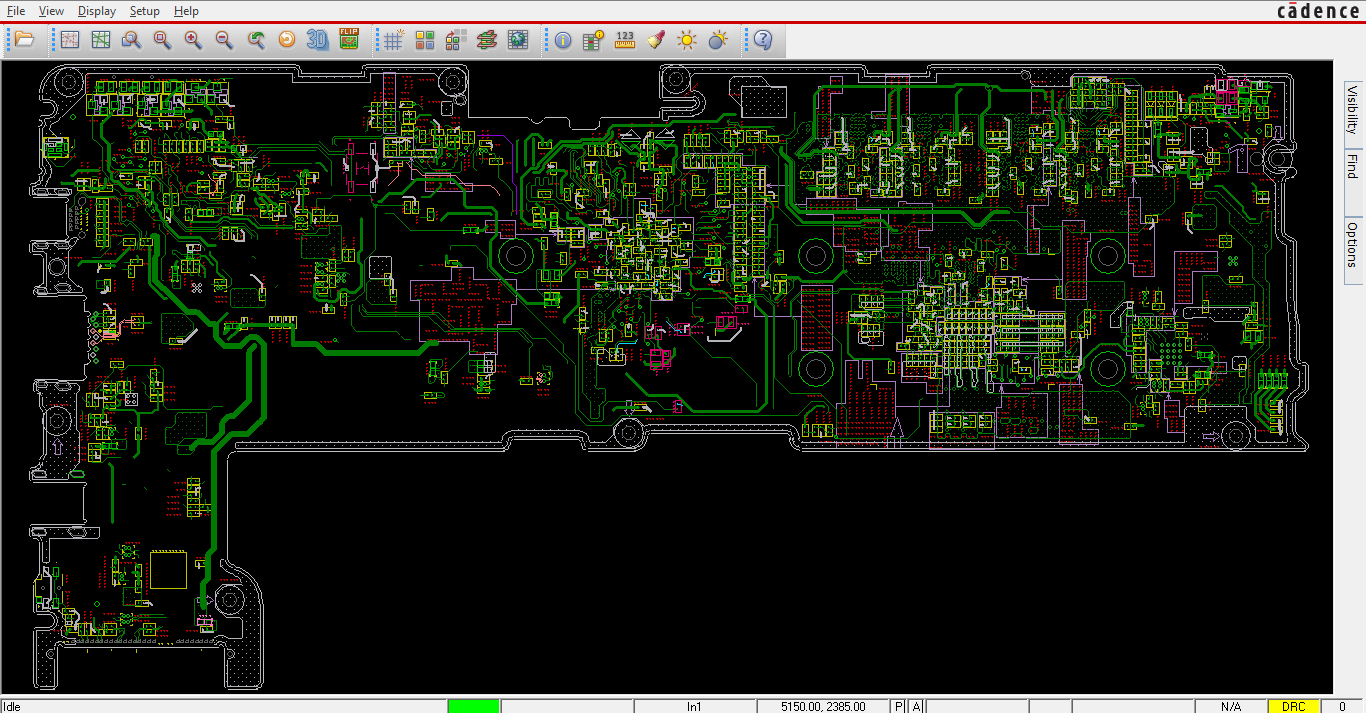
Task: Click the yellow DRC status button
Action: 1294,706
